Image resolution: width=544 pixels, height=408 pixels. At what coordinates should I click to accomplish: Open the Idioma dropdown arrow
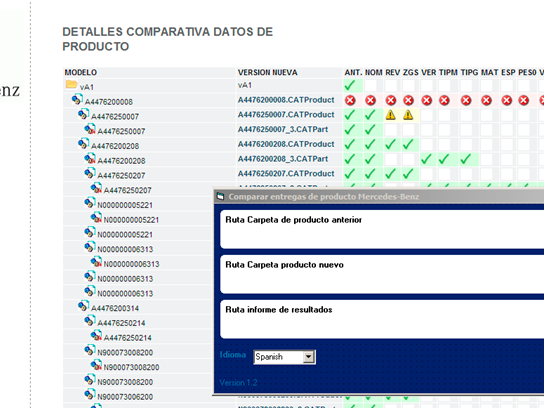pyautogui.click(x=308, y=357)
